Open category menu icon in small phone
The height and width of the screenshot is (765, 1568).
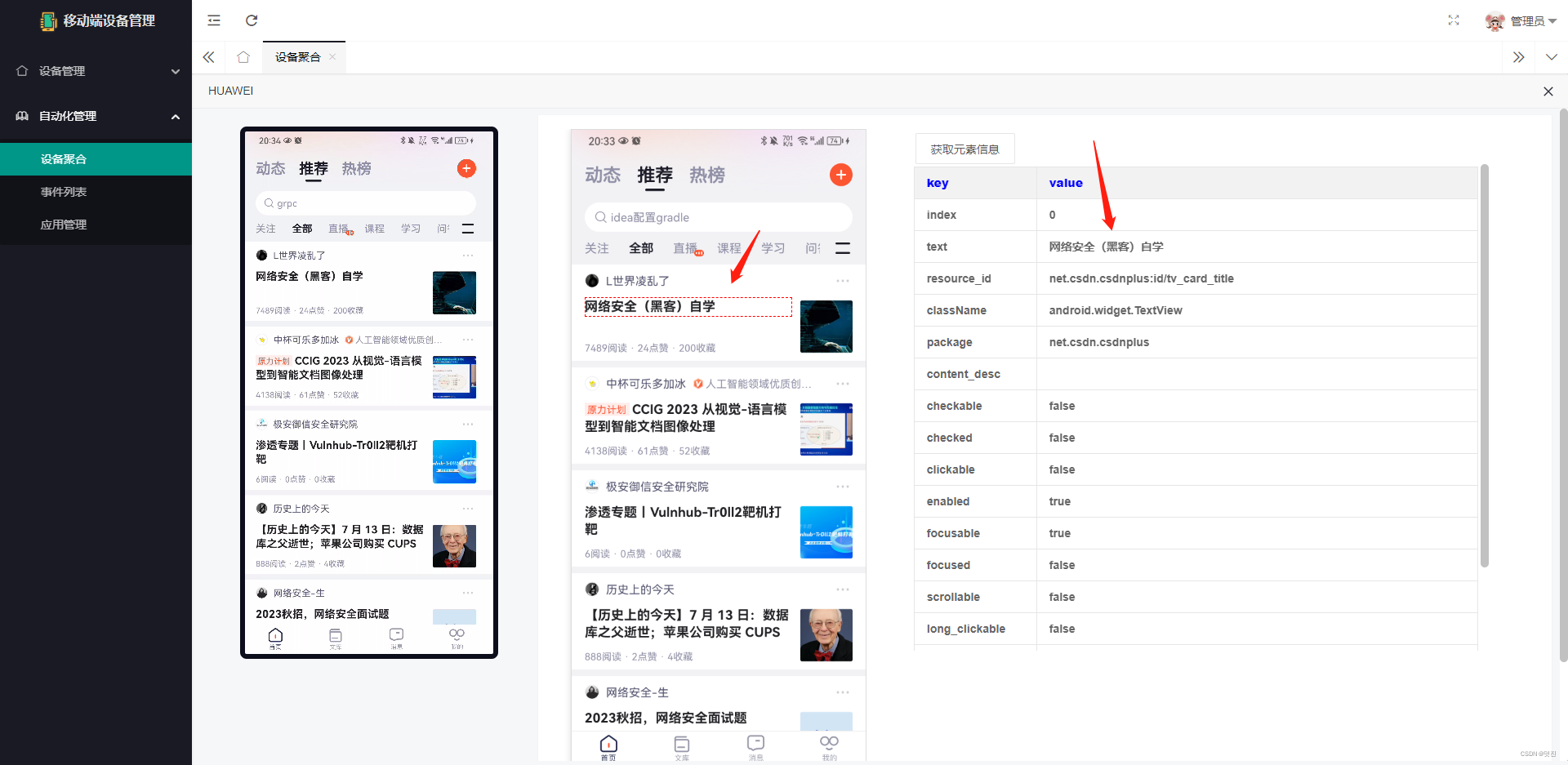tap(468, 229)
